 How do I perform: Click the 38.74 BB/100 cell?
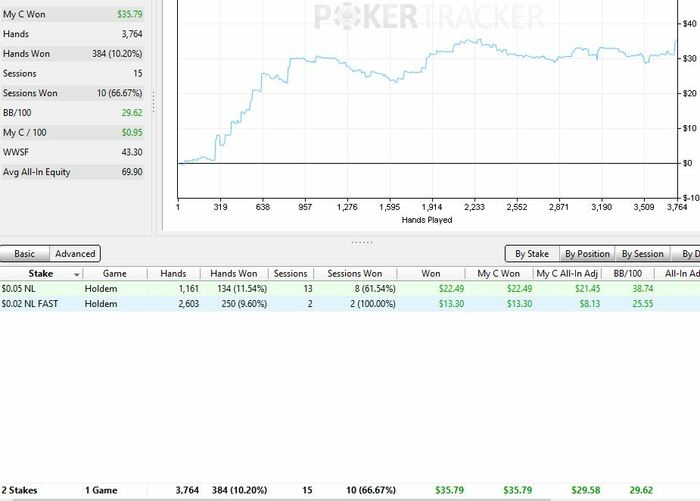(643, 289)
